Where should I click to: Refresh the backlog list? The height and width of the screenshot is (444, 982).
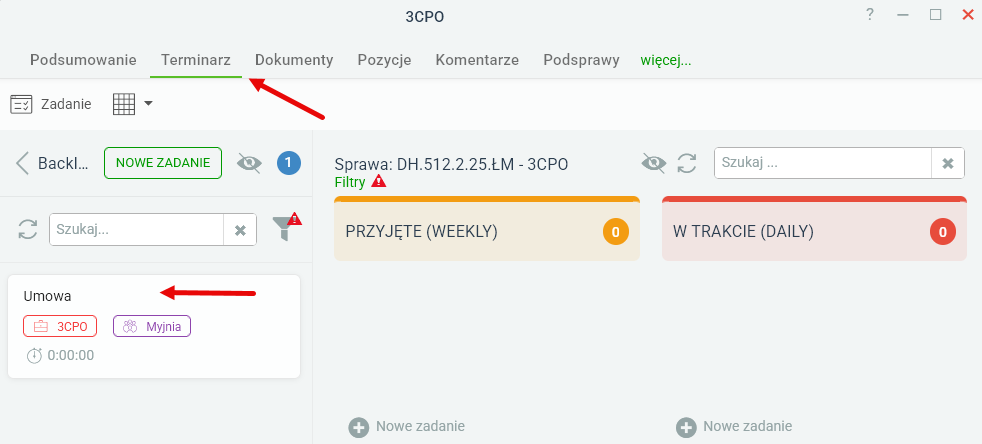(x=28, y=229)
